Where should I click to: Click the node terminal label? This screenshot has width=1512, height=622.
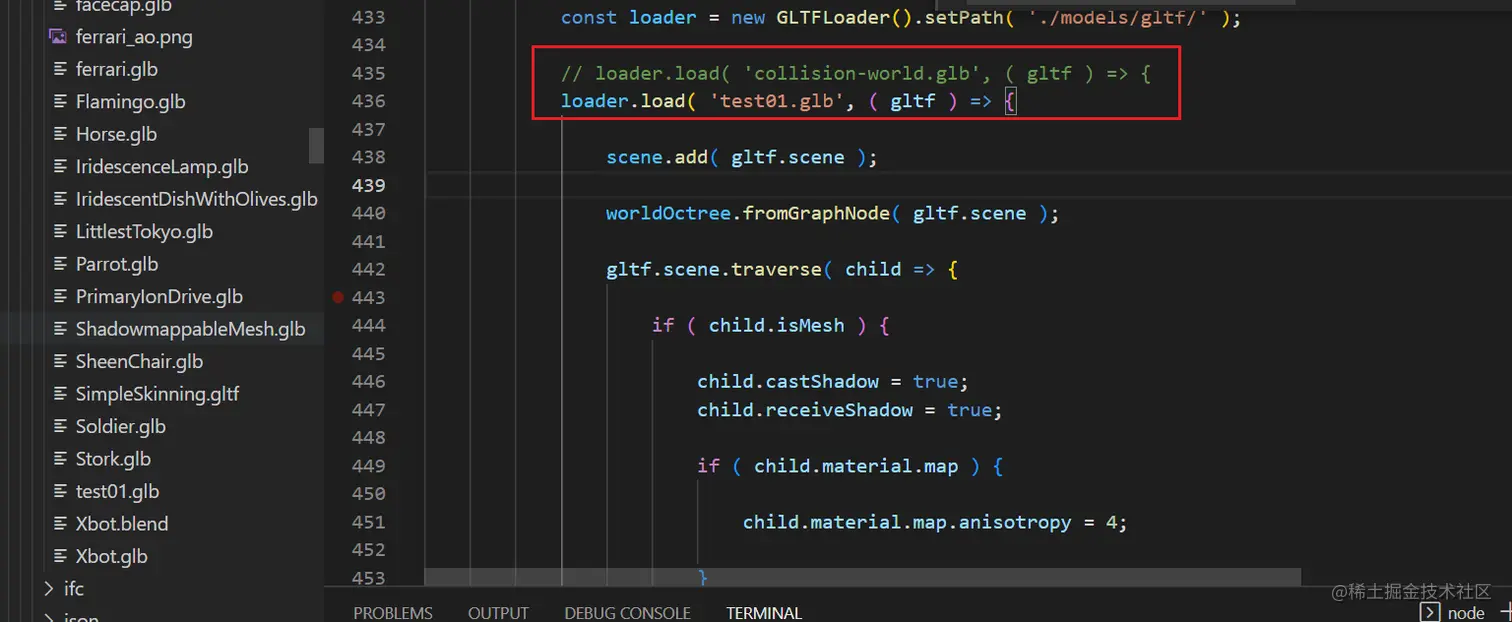(x=1466, y=612)
